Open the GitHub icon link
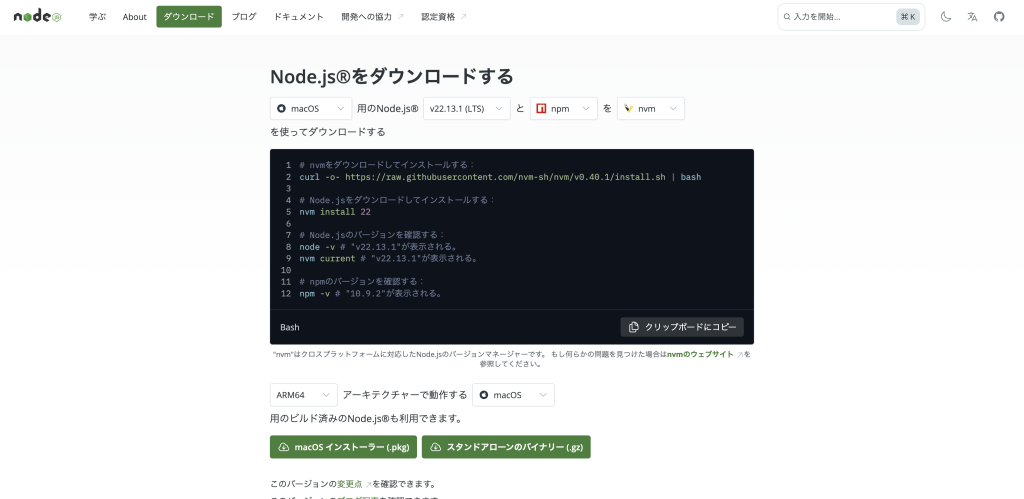This screenshot has width=1024, height=499. pos(998,17)
